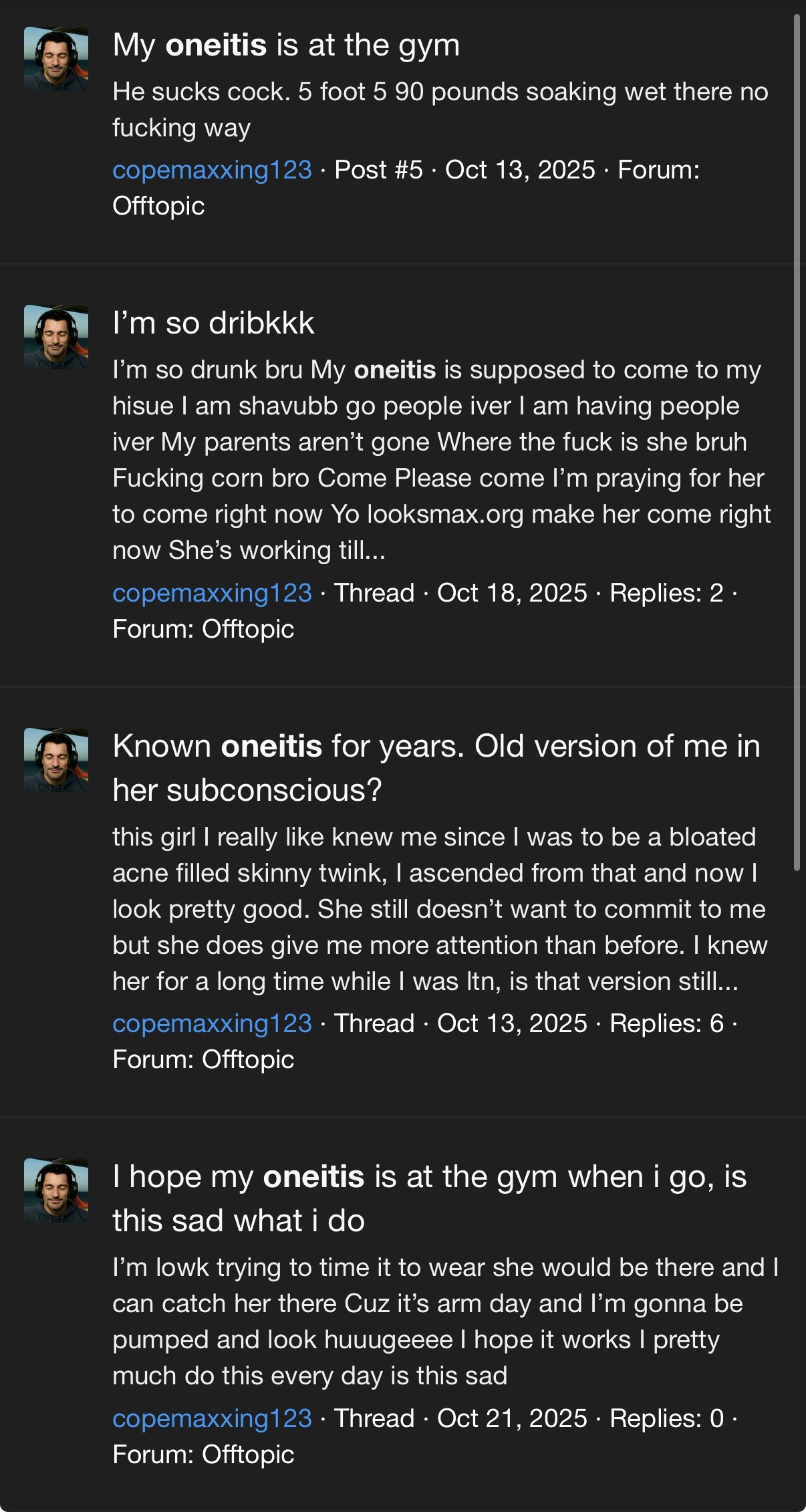Click snippet text starting "I'm so drunk bru"

click(x=441, y=460)
